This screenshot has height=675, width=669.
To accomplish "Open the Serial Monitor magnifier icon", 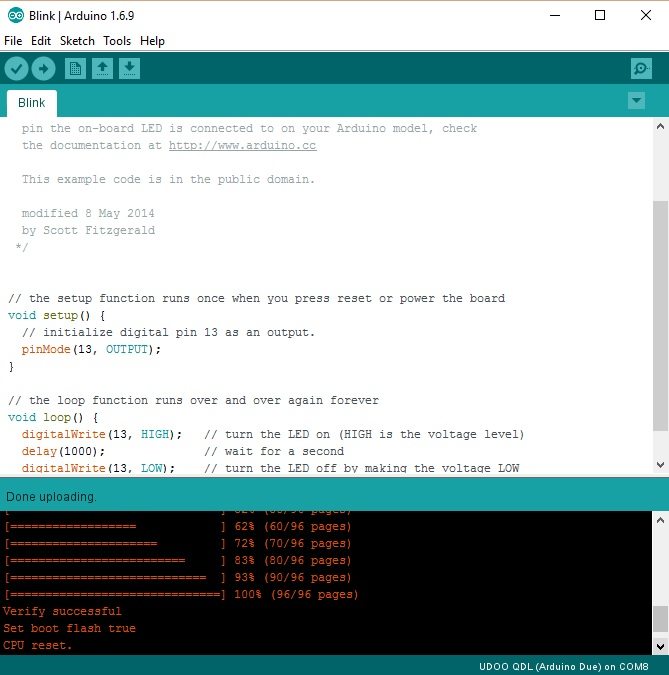I will pyautogui.click(x=641, y=68).
